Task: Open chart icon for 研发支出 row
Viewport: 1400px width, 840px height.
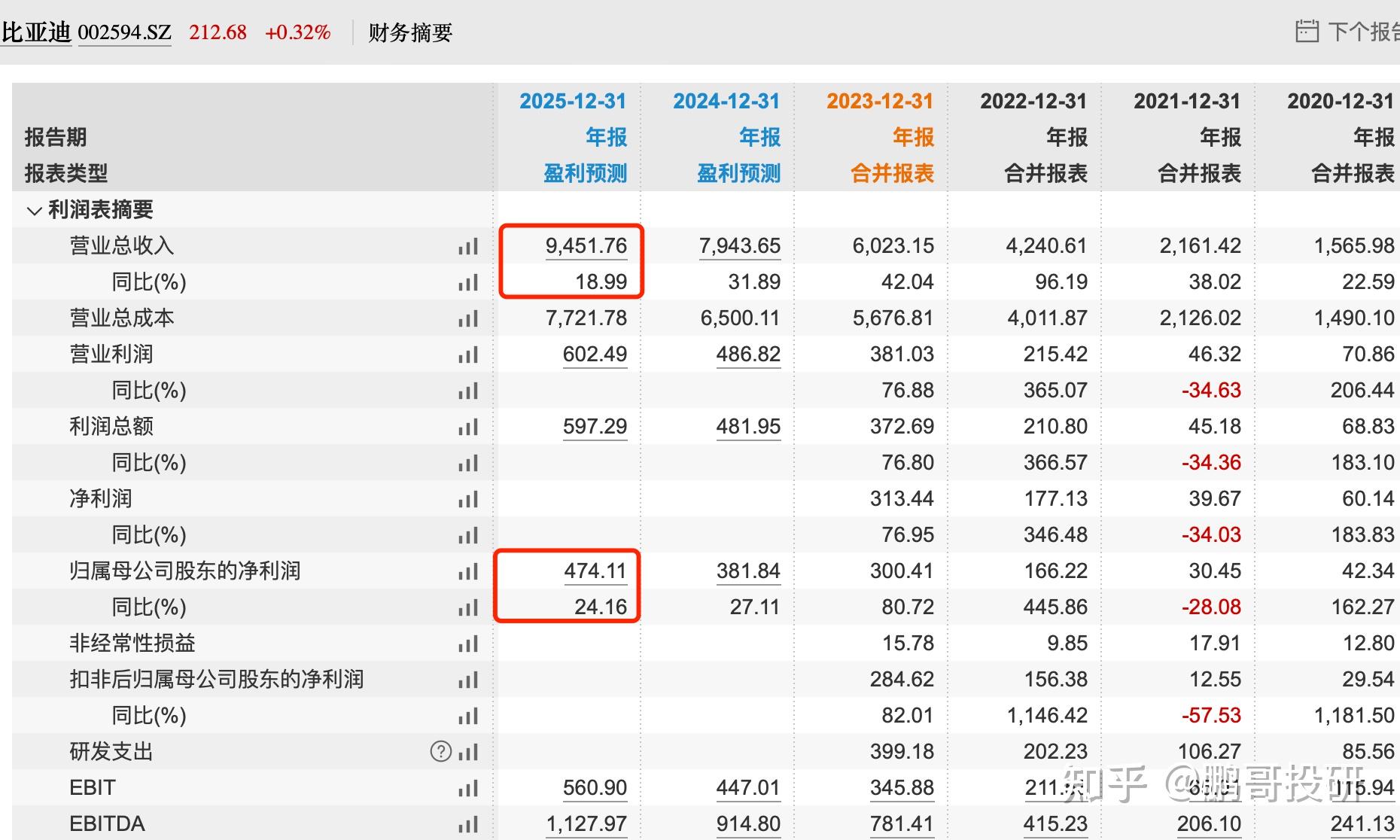Action: click(x=468, y=752)
